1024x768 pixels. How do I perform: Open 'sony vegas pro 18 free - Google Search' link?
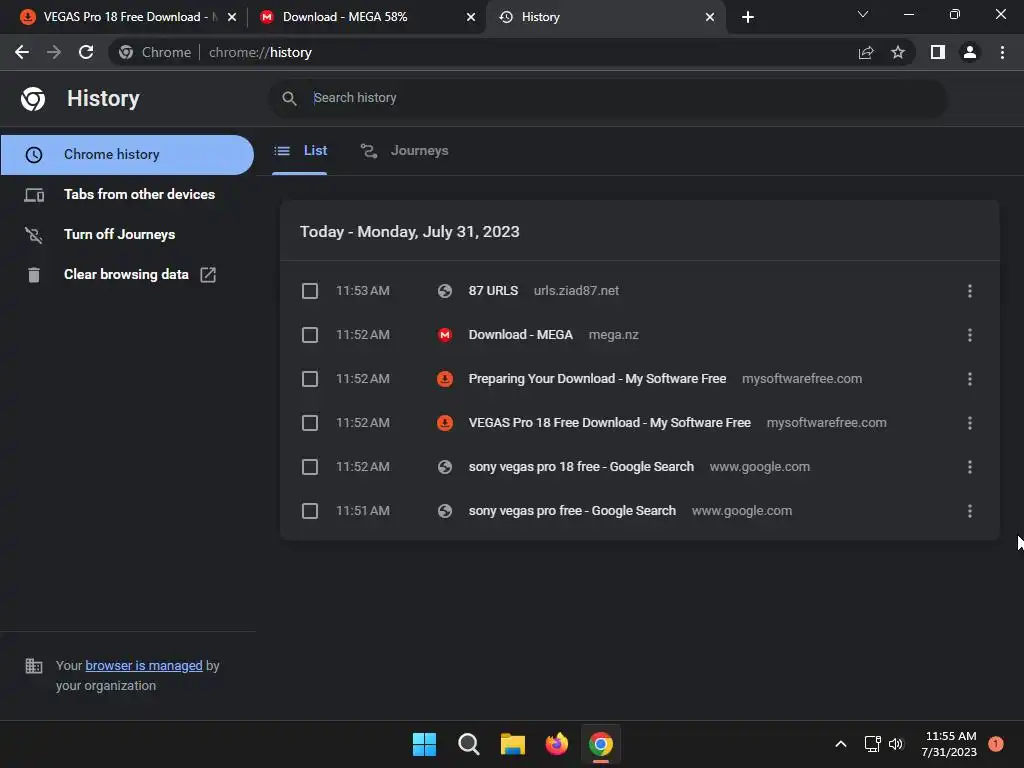pos(581,467)
